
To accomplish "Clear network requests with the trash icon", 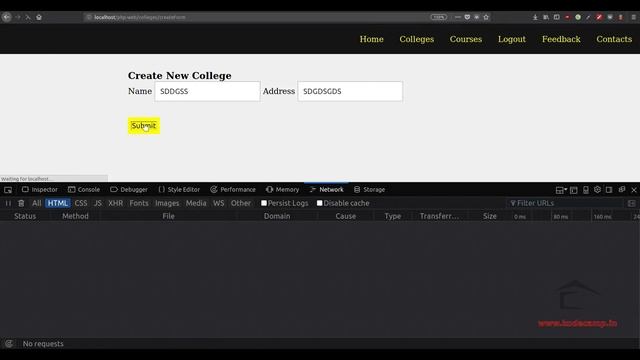I will [21, 203].
